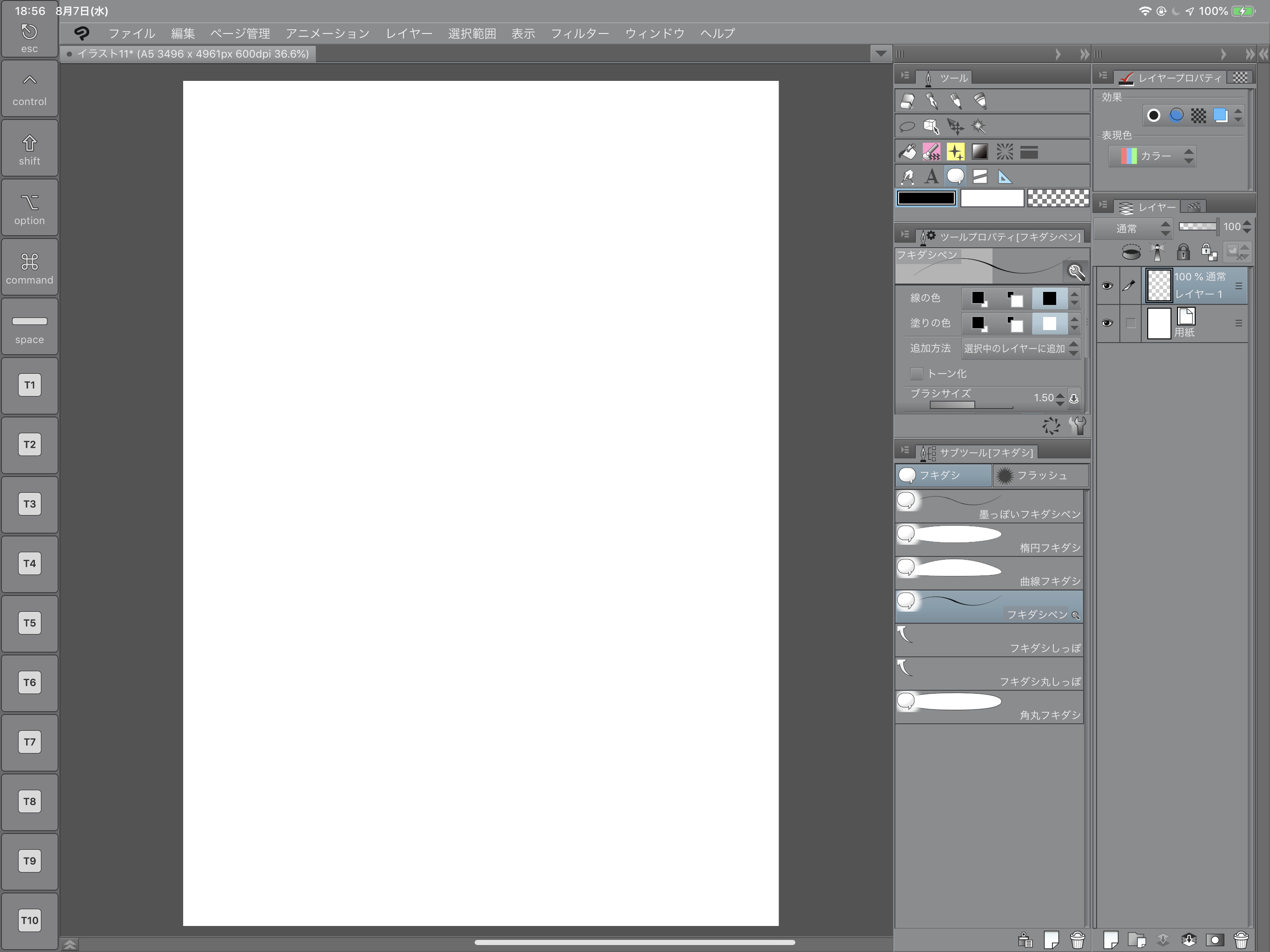Screen dimensions: 1270x952
Task: Select the Text tool icon
Action: point(931,177)
